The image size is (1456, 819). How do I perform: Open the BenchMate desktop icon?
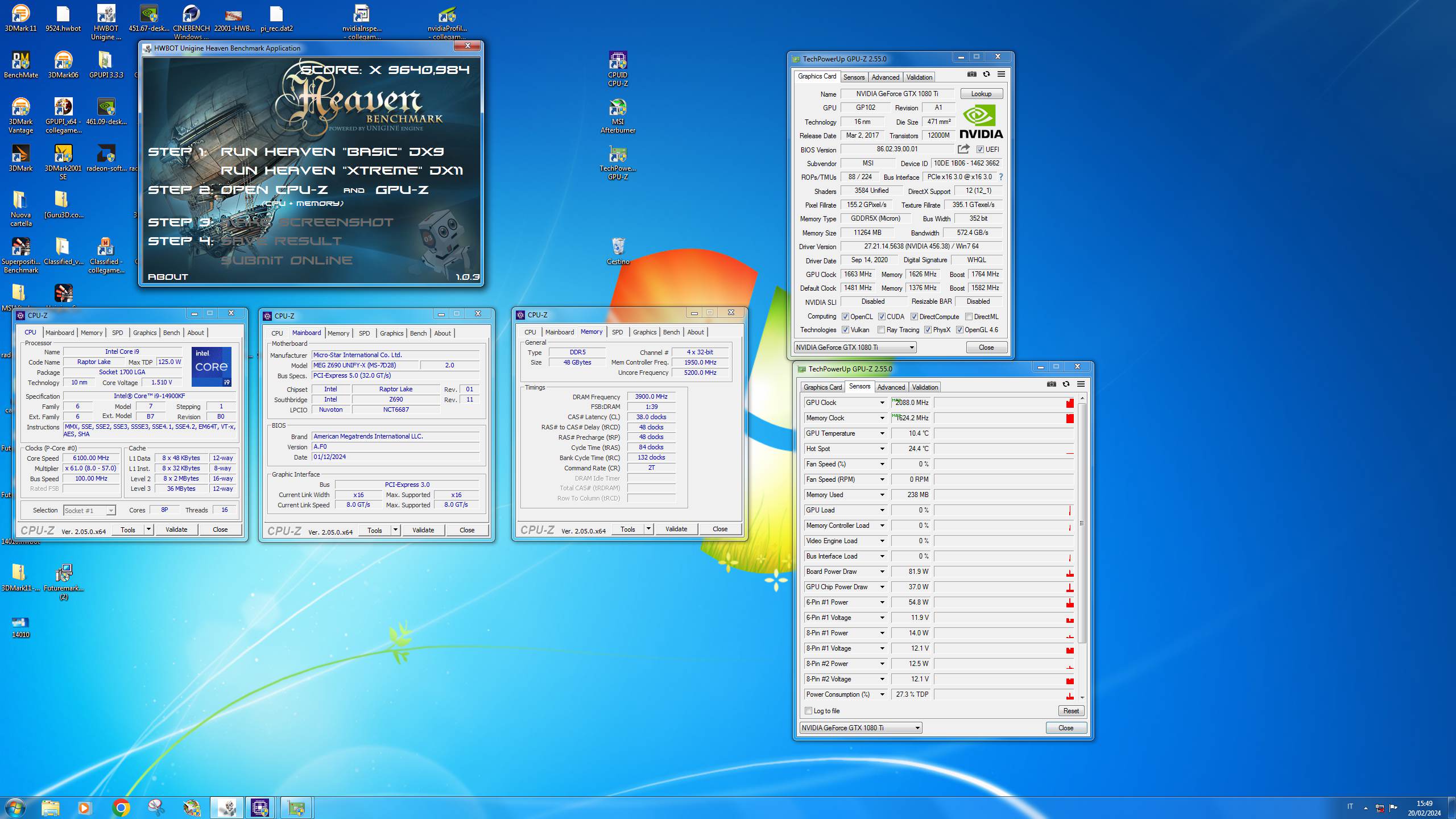pyautogui.click(x=20, y=64)
